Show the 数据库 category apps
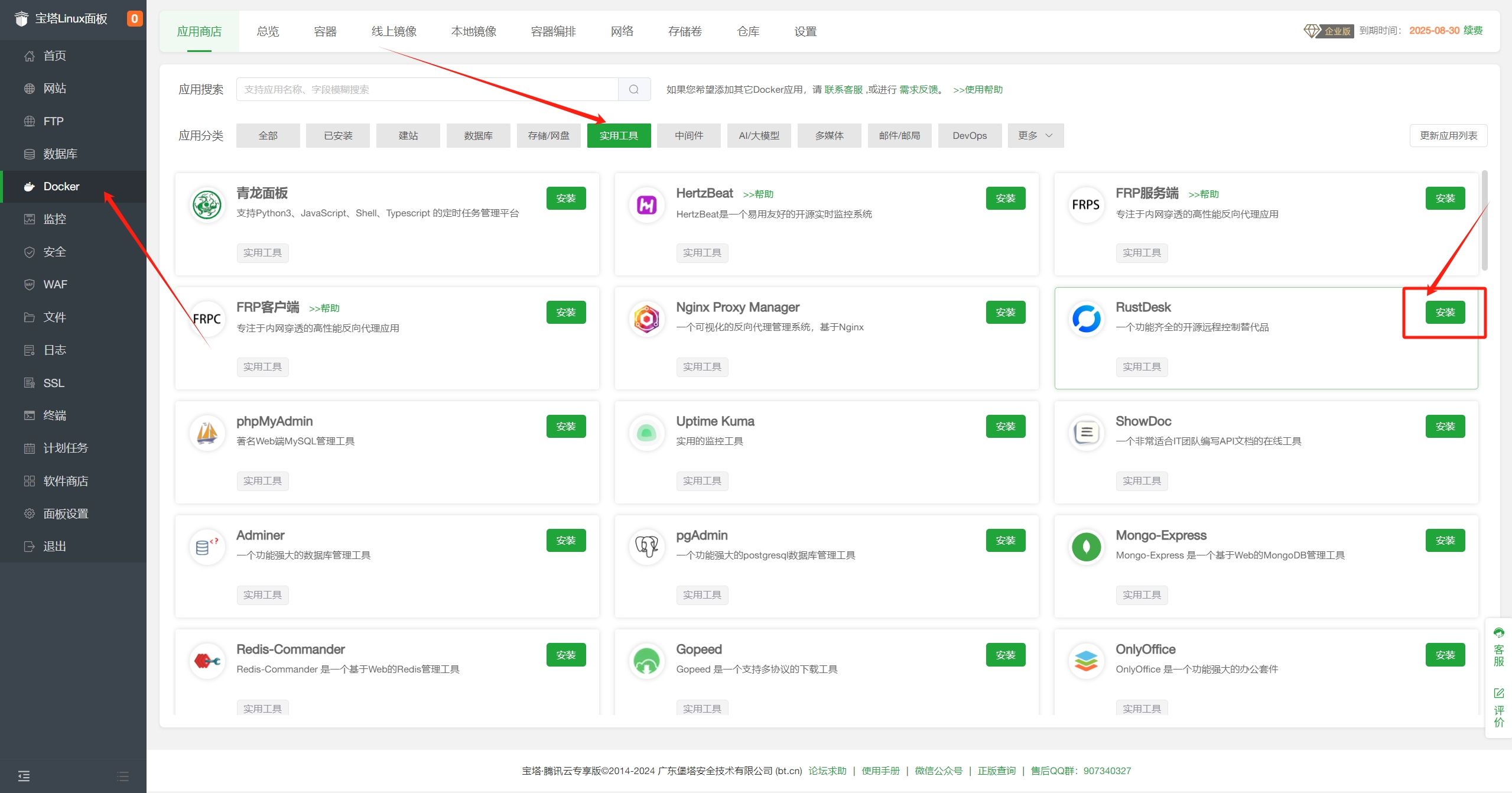This screenshot has height=793, width=1512. 478,135
